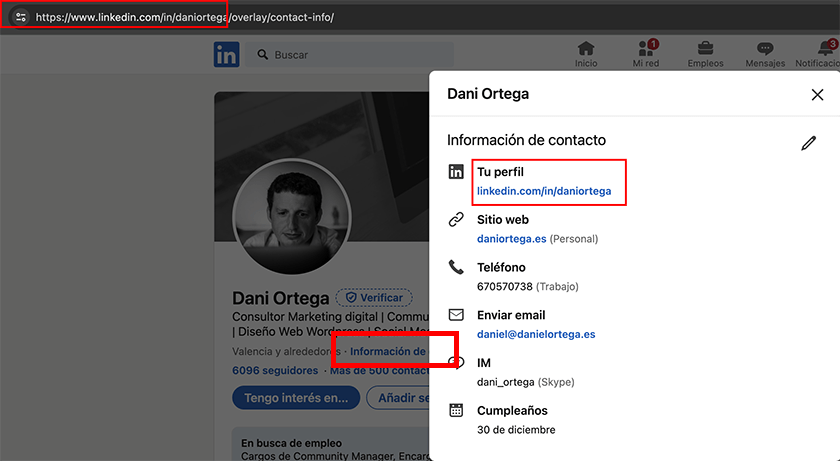This screenshot has width=840, height=461.
Task: Open the linkedin.com/in/daniortega profile link
Action: pos(543,191)
